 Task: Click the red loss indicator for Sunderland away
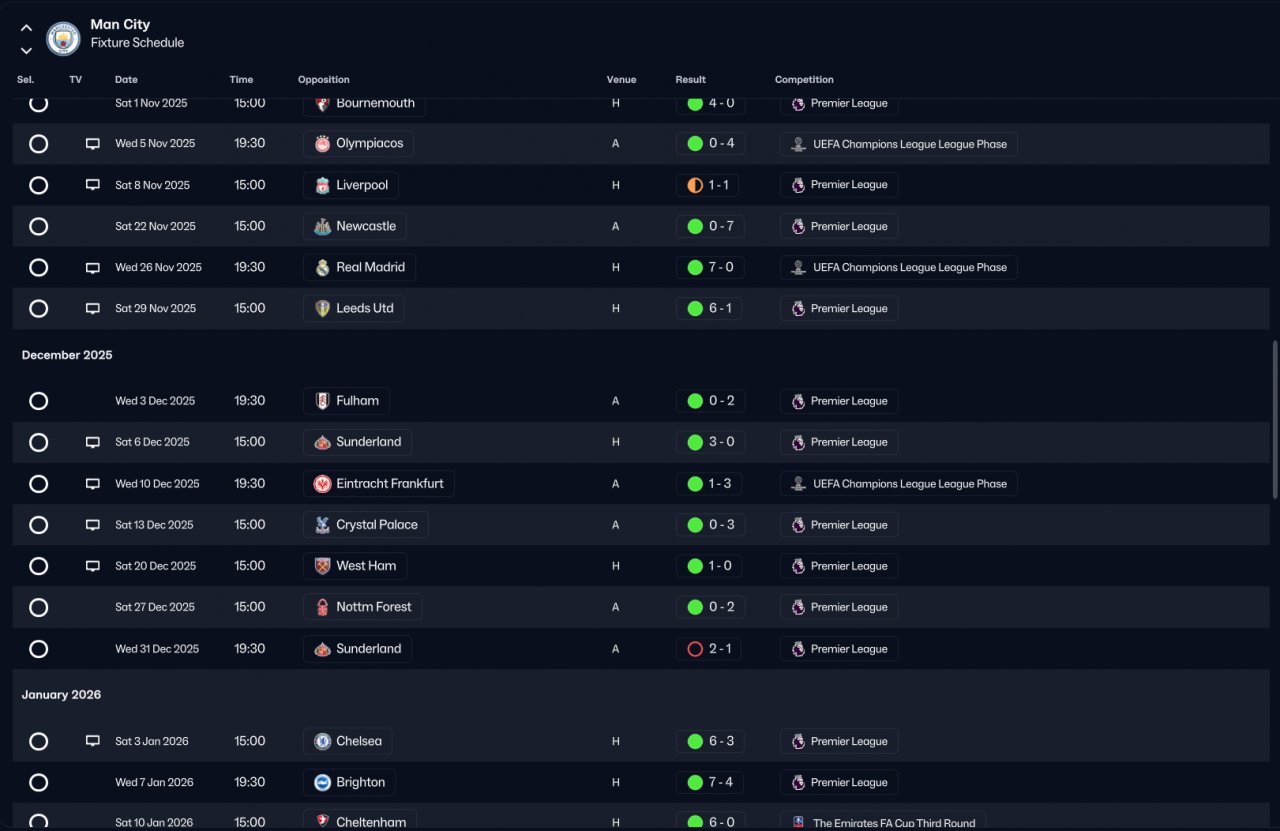[x=695, y=649]
